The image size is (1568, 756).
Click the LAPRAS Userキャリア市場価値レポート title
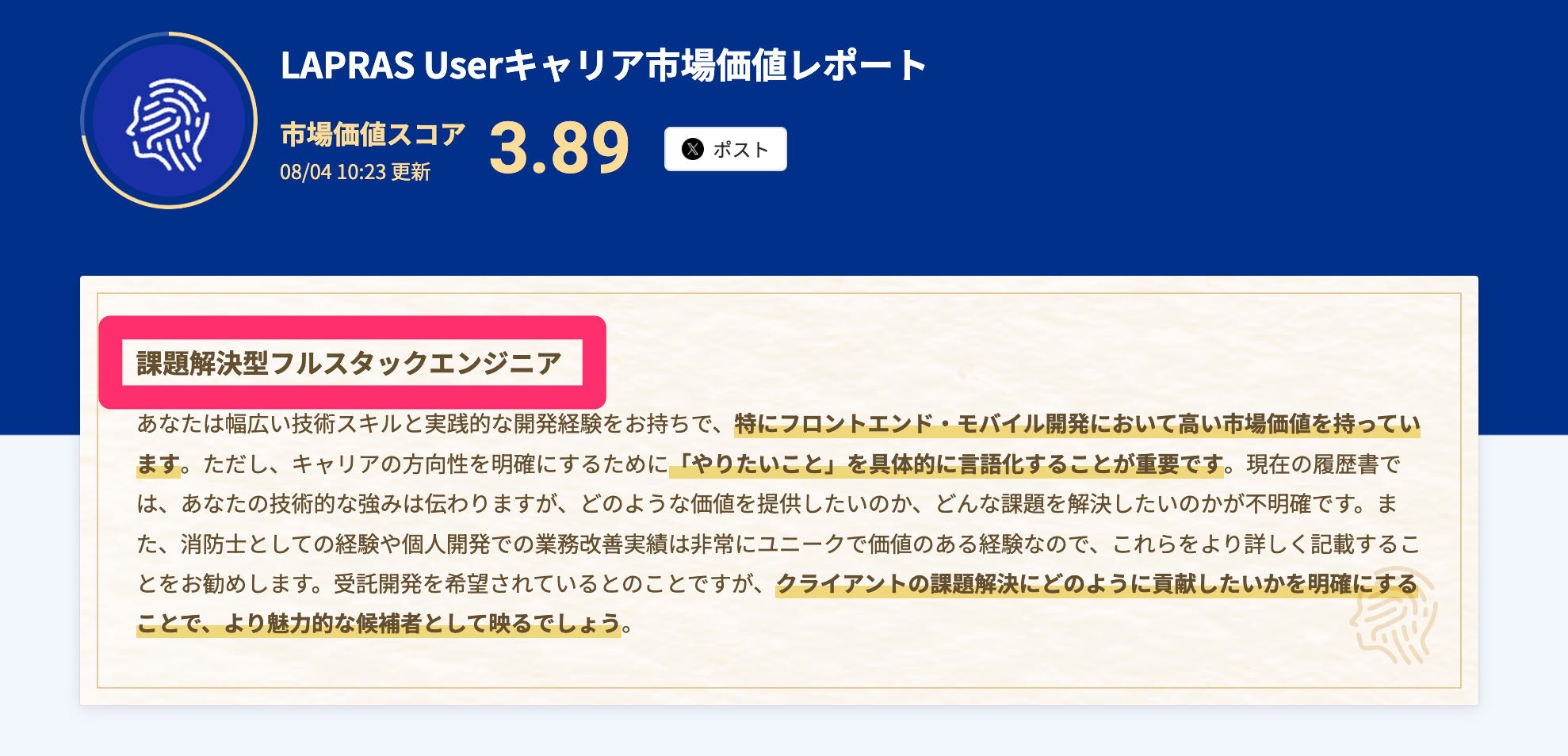(x=604, y=65)
